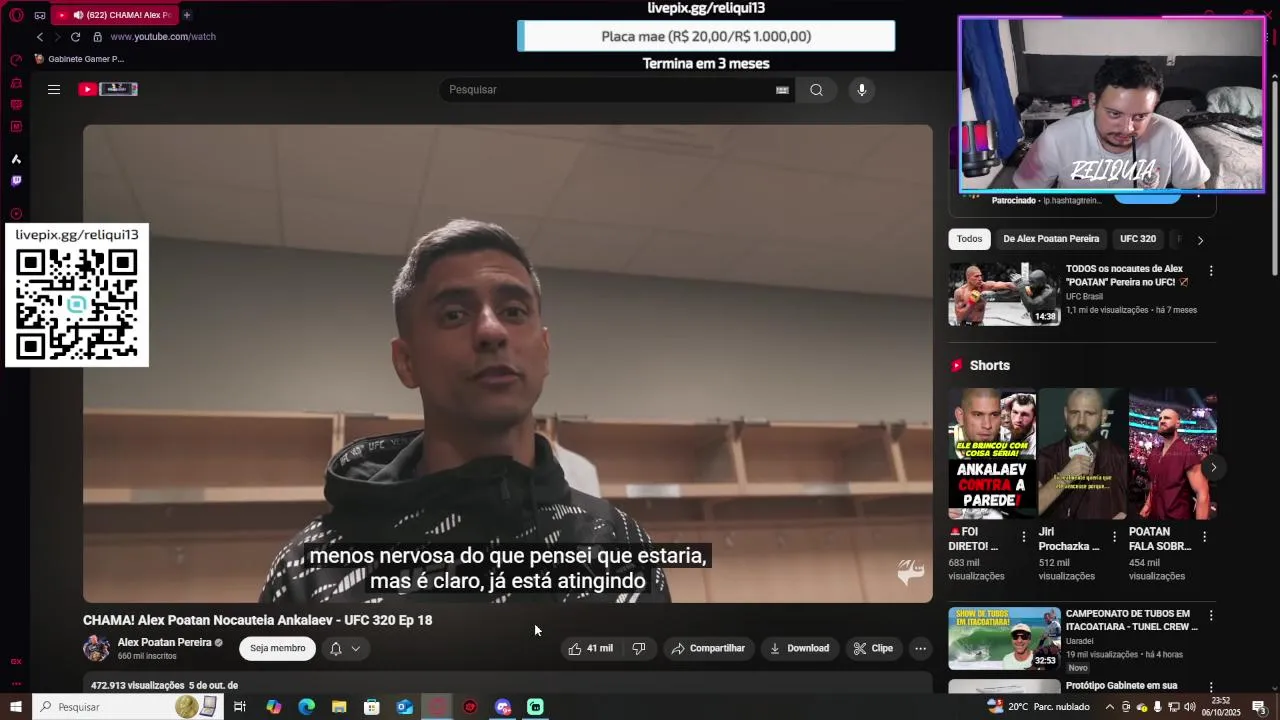Open options for CAMPEONATO DE TUBOS video

1211,616
